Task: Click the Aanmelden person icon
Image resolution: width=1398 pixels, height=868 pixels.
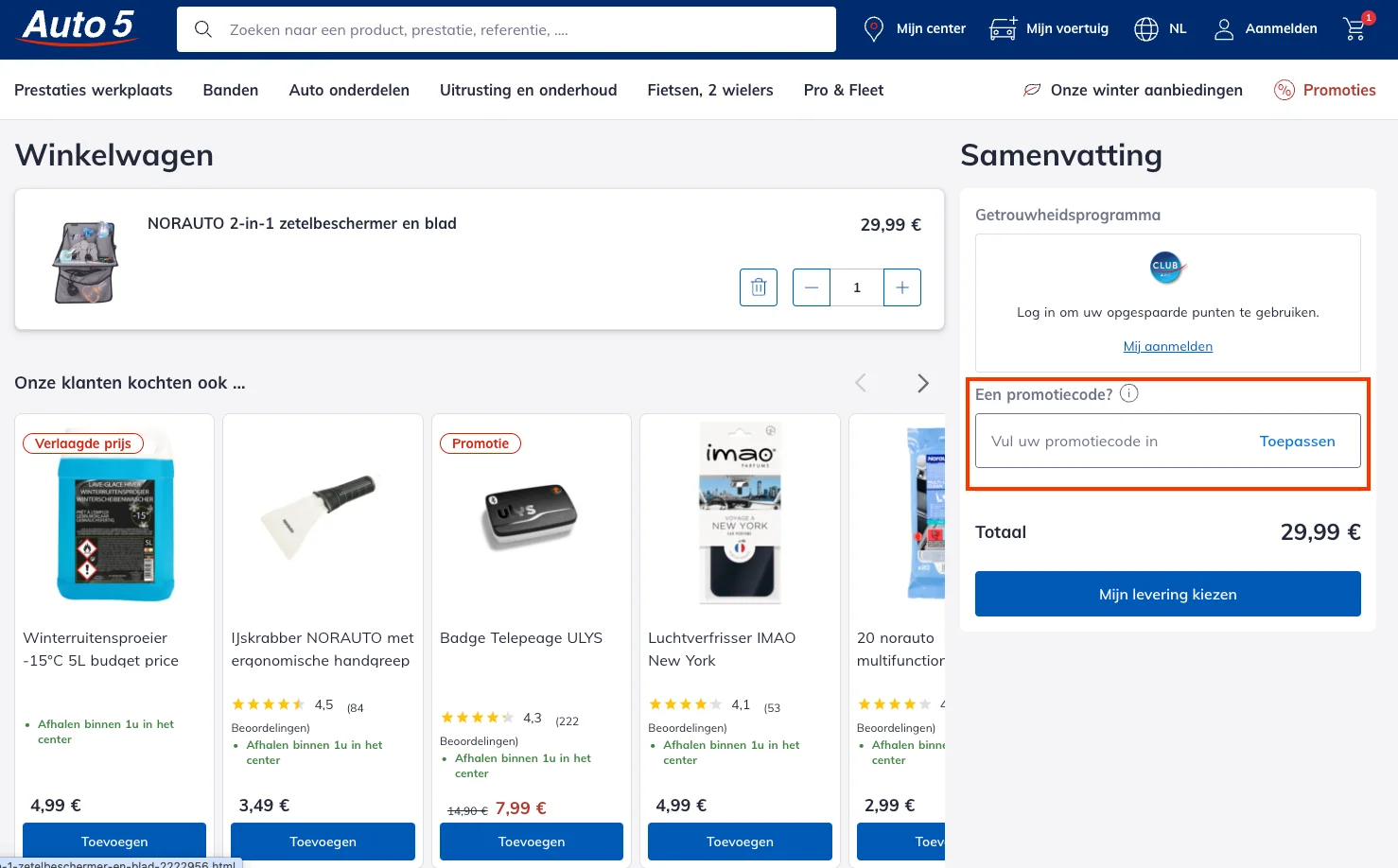Action: (x=1223, y=28)
